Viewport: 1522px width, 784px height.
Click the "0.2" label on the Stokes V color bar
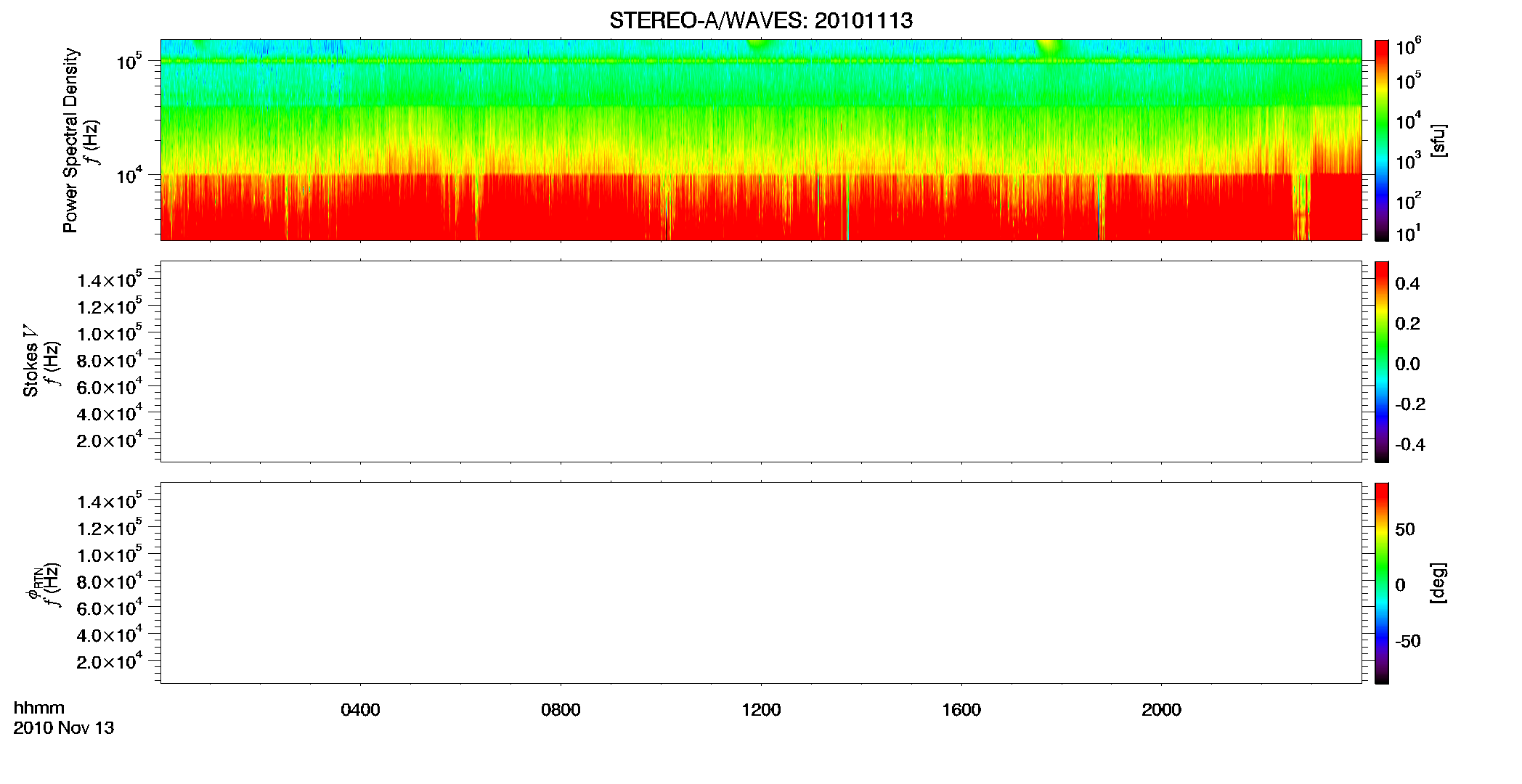pyautogui.click(x=1407, y=324)
